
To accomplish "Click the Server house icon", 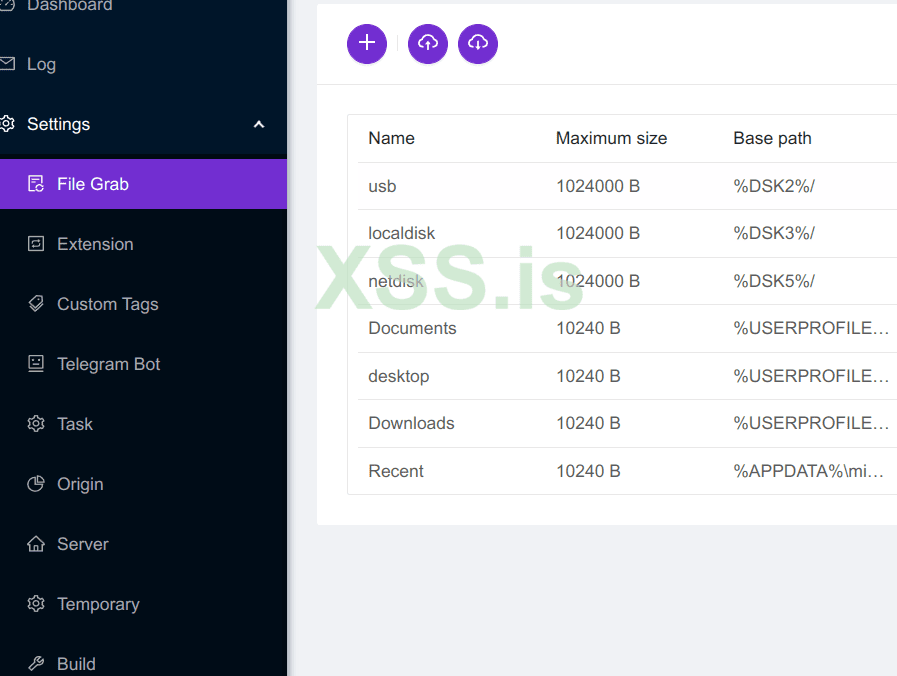I will click(x=36, y=544).
